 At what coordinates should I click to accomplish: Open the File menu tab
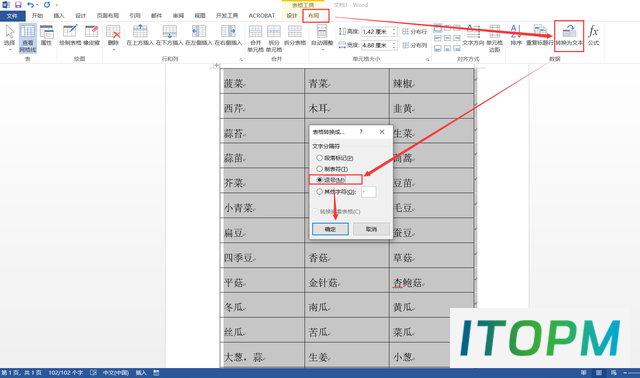click(x=12, y=16)
